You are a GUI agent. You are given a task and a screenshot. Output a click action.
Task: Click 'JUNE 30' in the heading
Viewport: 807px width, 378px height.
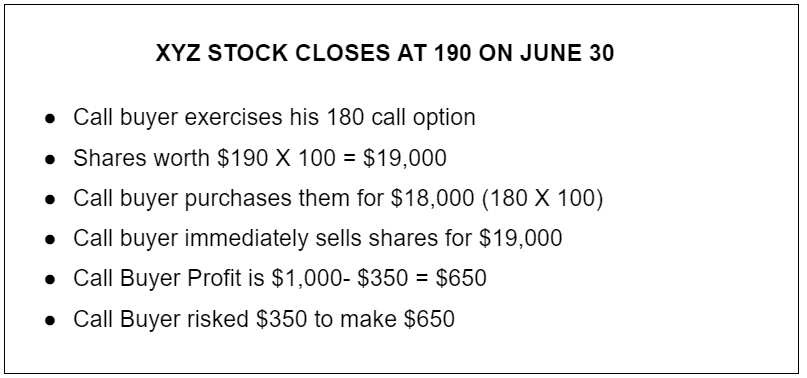click(567, 53)
